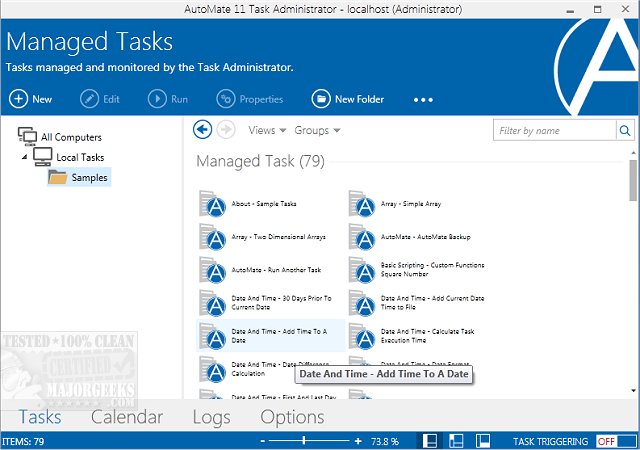Click the zoom slider handle
The image size is (640, 450).
303,440
